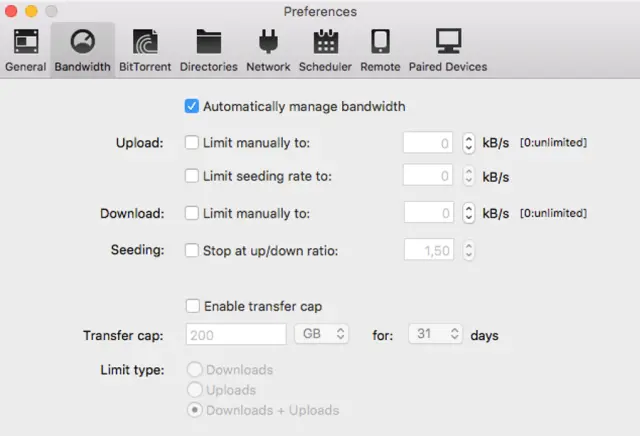
Task: Open the General preferences icon
Action: (x=25, y=43)
